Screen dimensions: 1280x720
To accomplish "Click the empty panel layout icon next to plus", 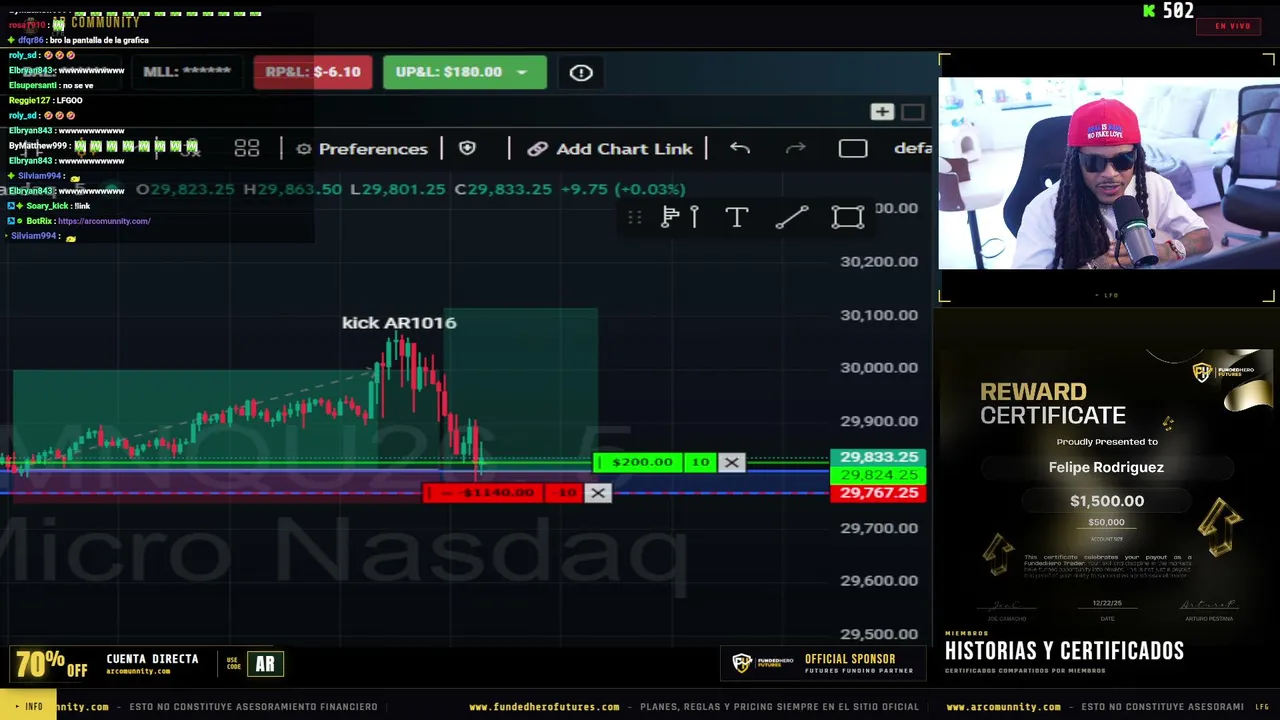I will (x=913, y=112).
